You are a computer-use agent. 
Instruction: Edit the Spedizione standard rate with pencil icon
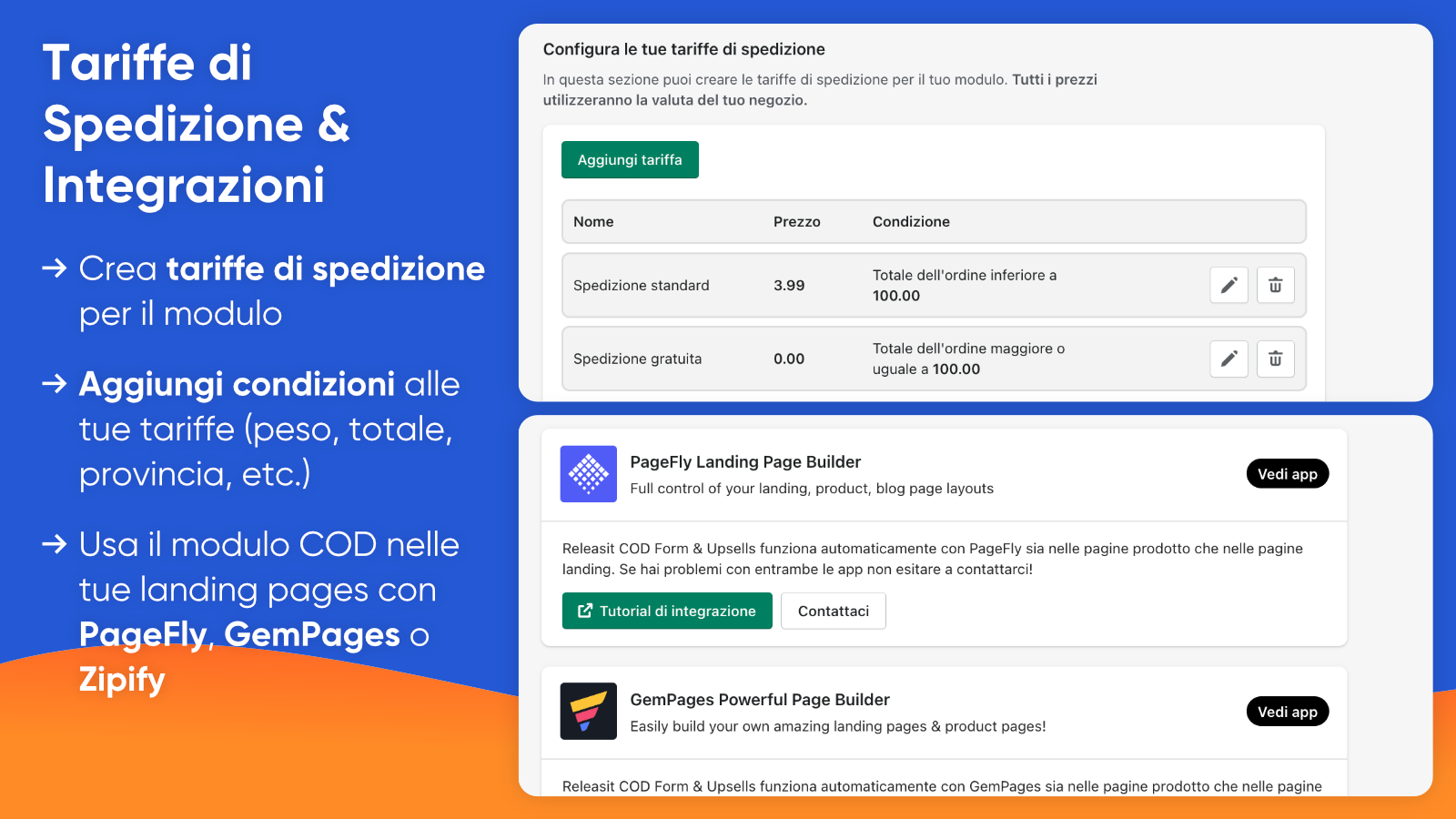point(1228,286)
